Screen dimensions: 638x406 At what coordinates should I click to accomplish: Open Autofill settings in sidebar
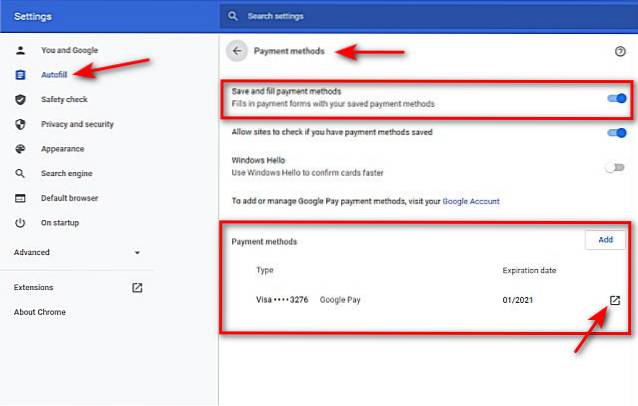point(54,75)
